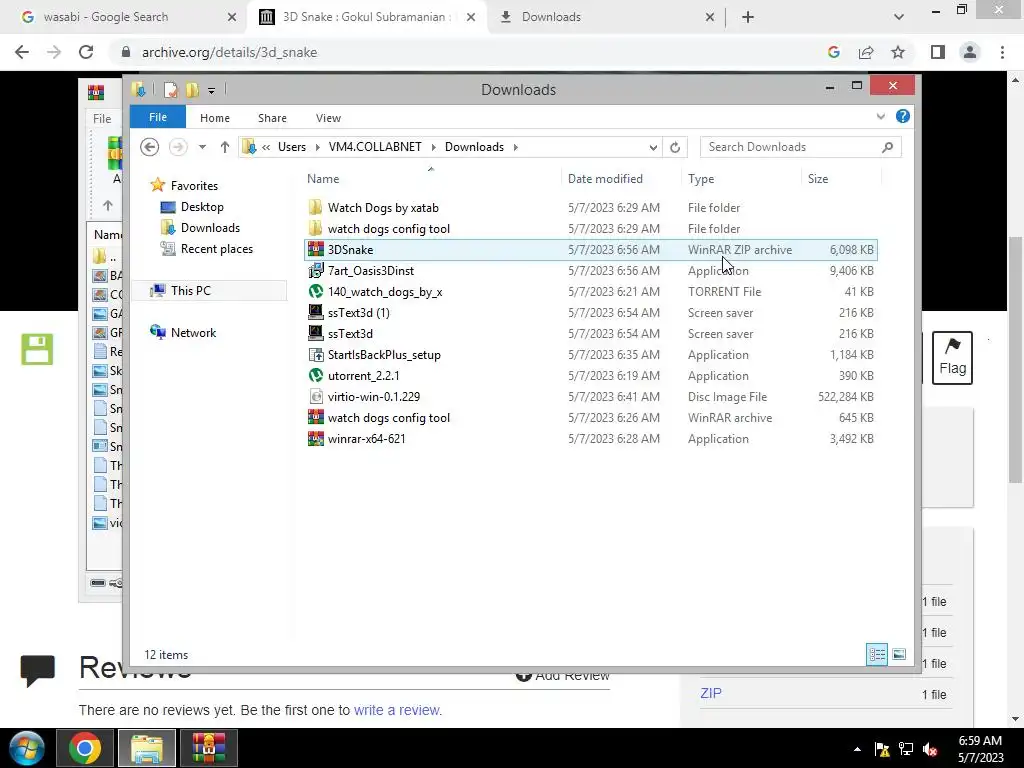Open a new Chrome tab
Screen dimensions: 1024x768
click(748, 17)
